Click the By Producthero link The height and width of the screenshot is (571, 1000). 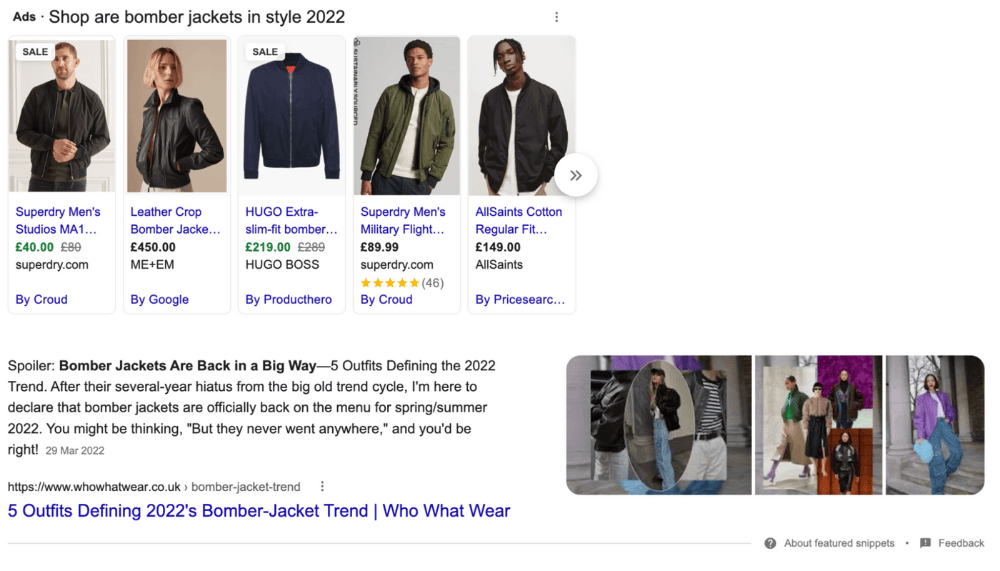(288, 299)
